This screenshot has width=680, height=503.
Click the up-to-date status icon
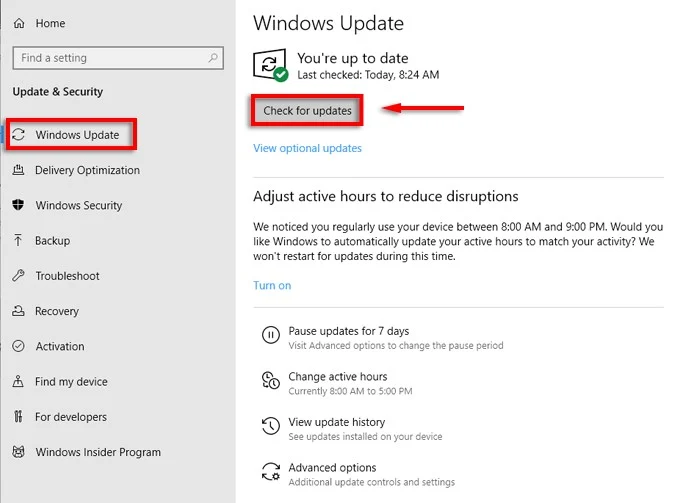point(270,65)
